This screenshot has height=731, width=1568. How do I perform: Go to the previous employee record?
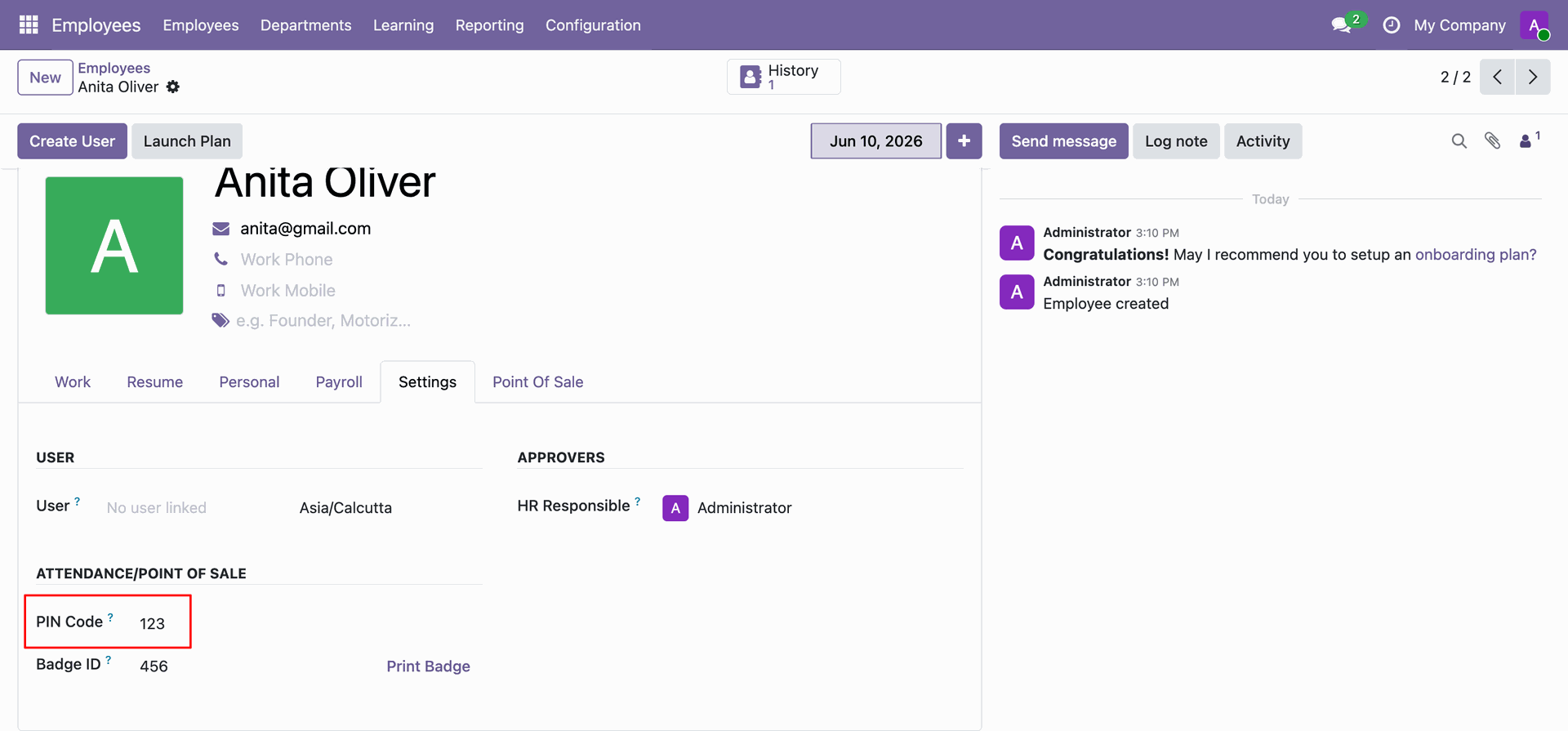[x=1497, y=77]
